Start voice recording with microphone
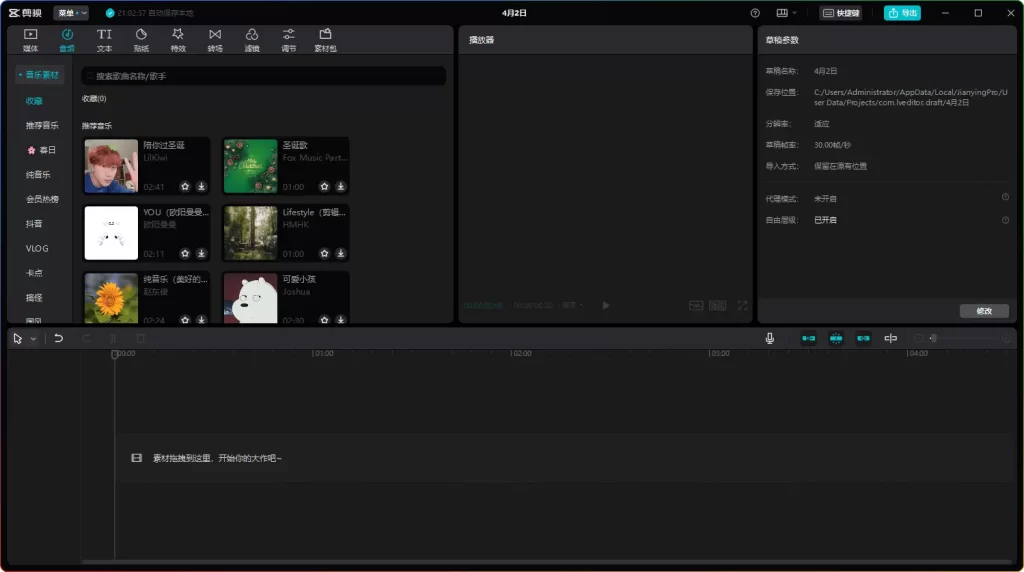 pos(770,338)
